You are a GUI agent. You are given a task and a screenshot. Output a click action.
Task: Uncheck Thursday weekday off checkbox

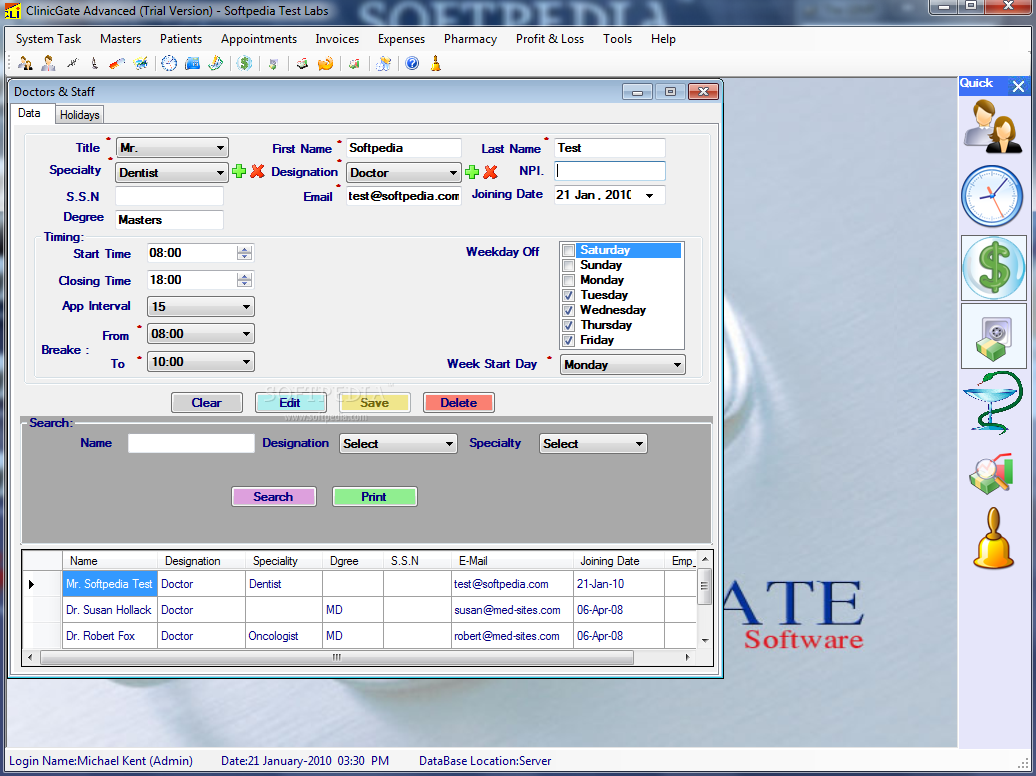coord(568,325)
